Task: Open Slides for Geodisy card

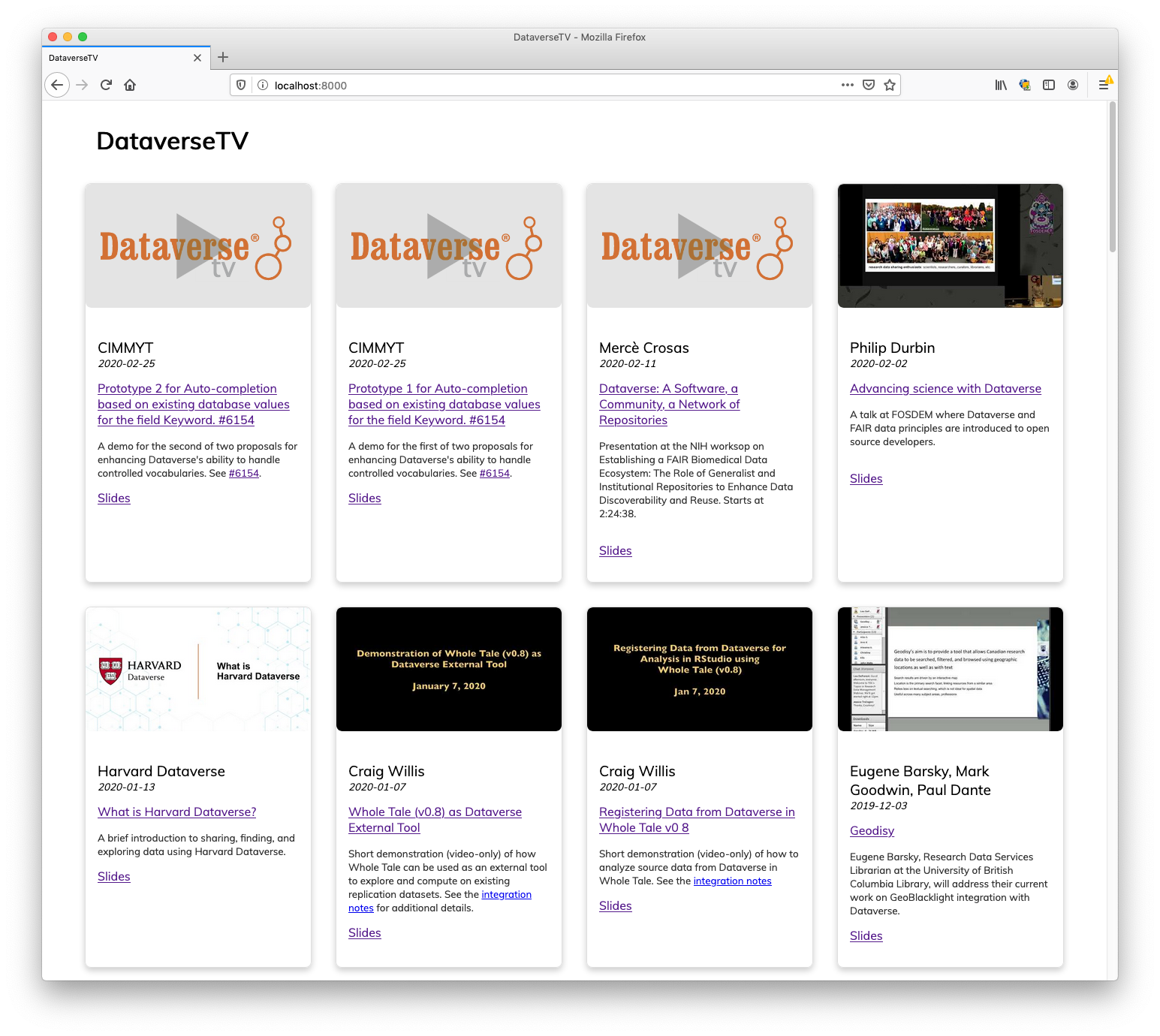Action: 866,935
